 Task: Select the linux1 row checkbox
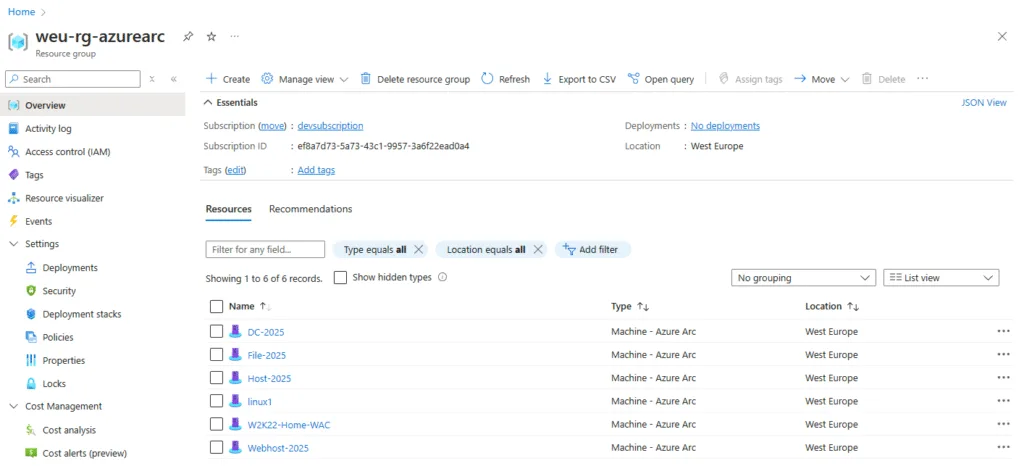point(216,401)
